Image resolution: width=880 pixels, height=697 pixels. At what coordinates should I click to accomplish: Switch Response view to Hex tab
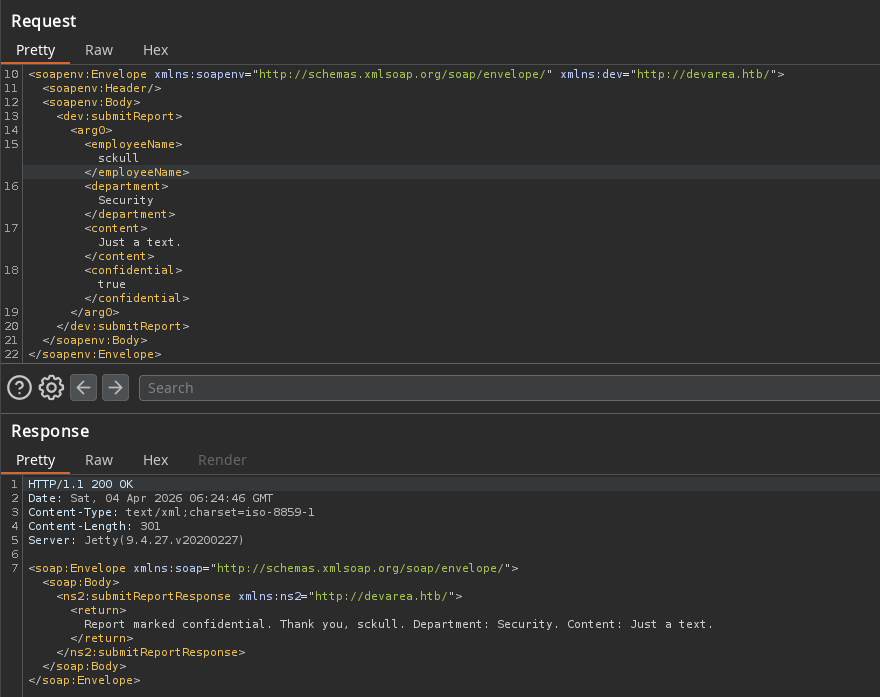pyautogui.click(x=155, y=460)
